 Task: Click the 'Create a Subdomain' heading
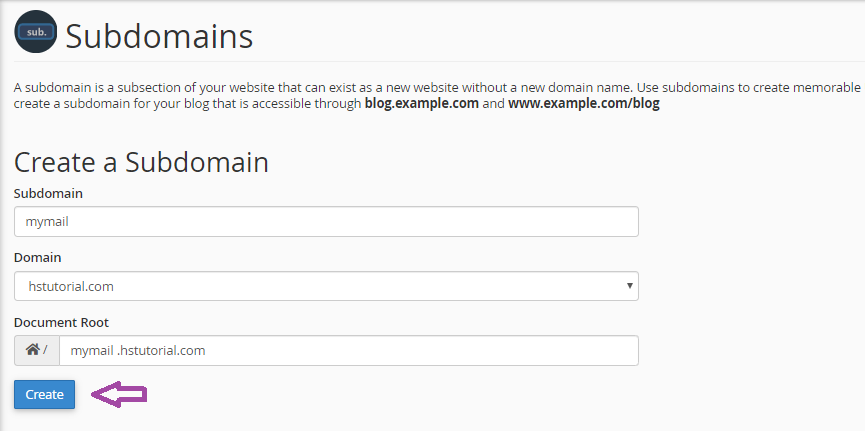(x=141, y=162)
